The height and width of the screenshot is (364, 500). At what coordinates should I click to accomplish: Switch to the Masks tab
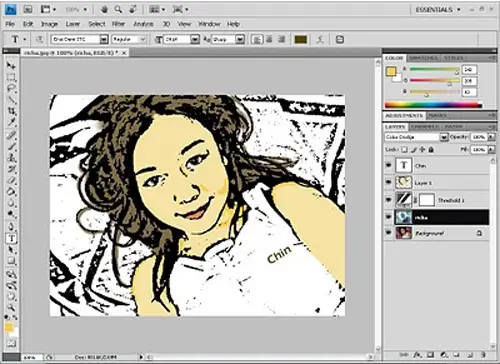tap(437, 116)
